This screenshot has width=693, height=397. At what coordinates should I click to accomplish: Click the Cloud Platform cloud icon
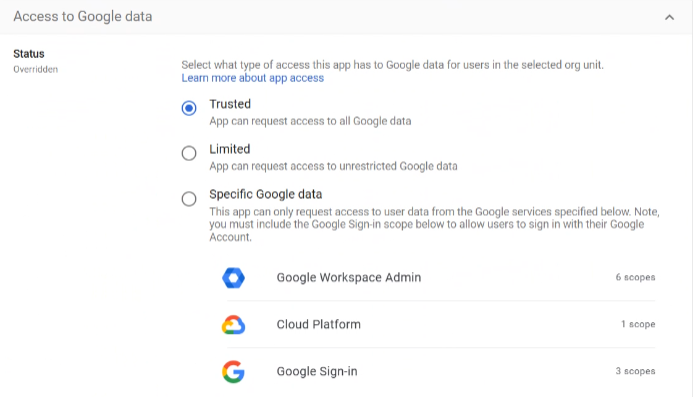coord(233,325)
